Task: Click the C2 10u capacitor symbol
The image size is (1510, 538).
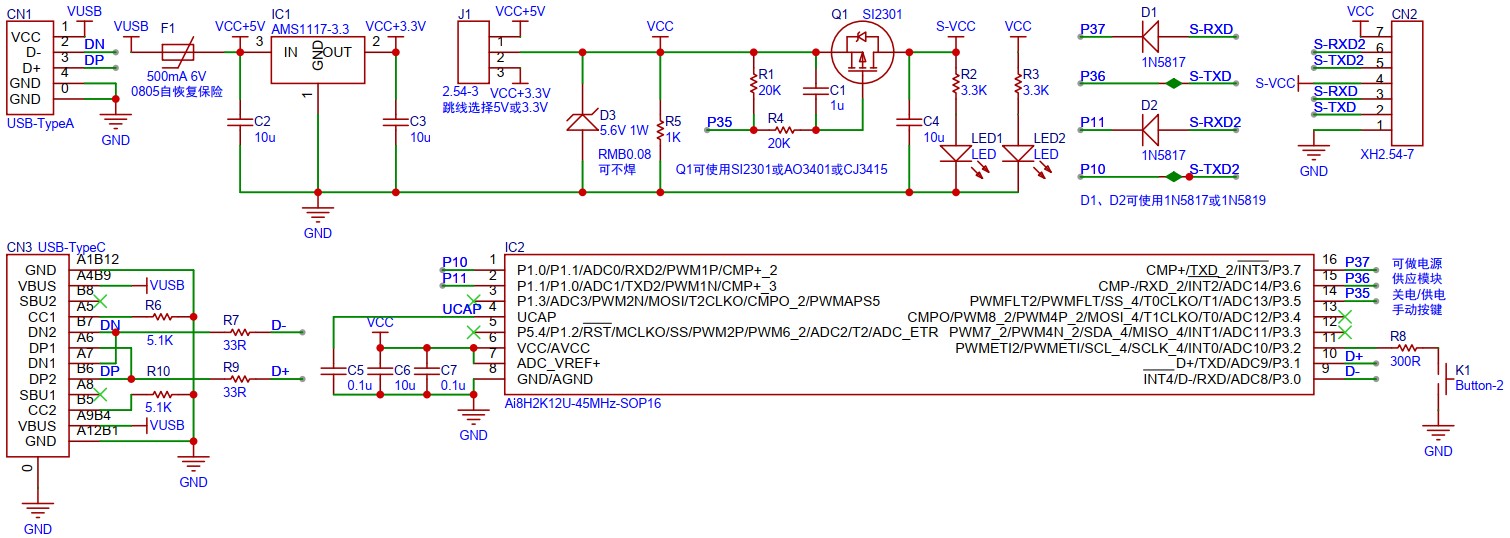Action: [x=239, y=122]
